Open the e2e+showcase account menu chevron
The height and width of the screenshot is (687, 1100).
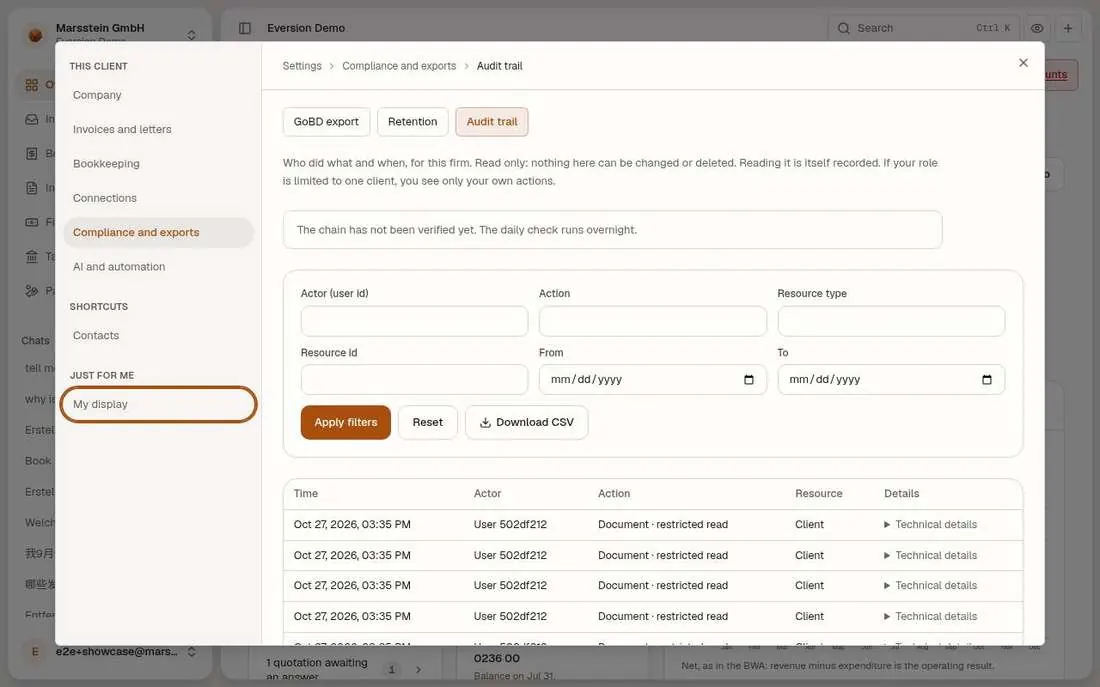click(x=192, y=652)
